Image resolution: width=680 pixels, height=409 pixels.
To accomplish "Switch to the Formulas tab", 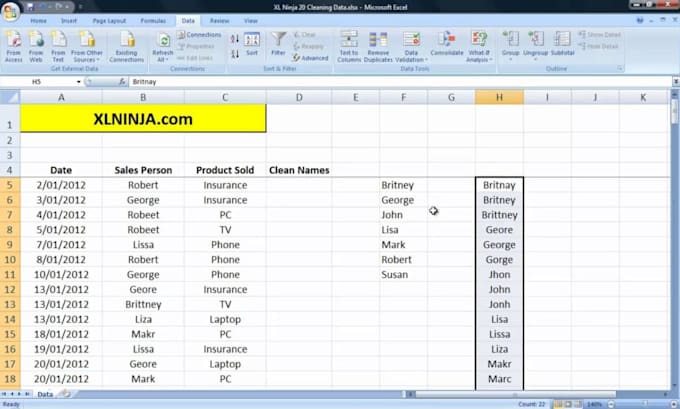I will (x=153, y=21).
